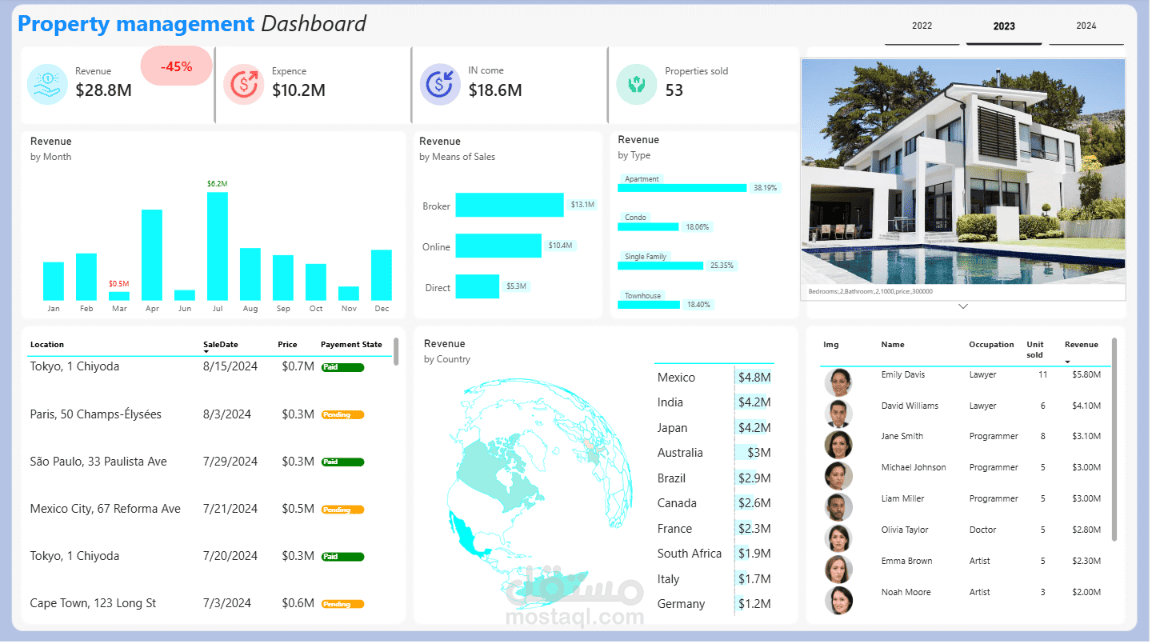Click the Income dollar cycle icon
The image size is (1150, 642).
coord(440,84)
